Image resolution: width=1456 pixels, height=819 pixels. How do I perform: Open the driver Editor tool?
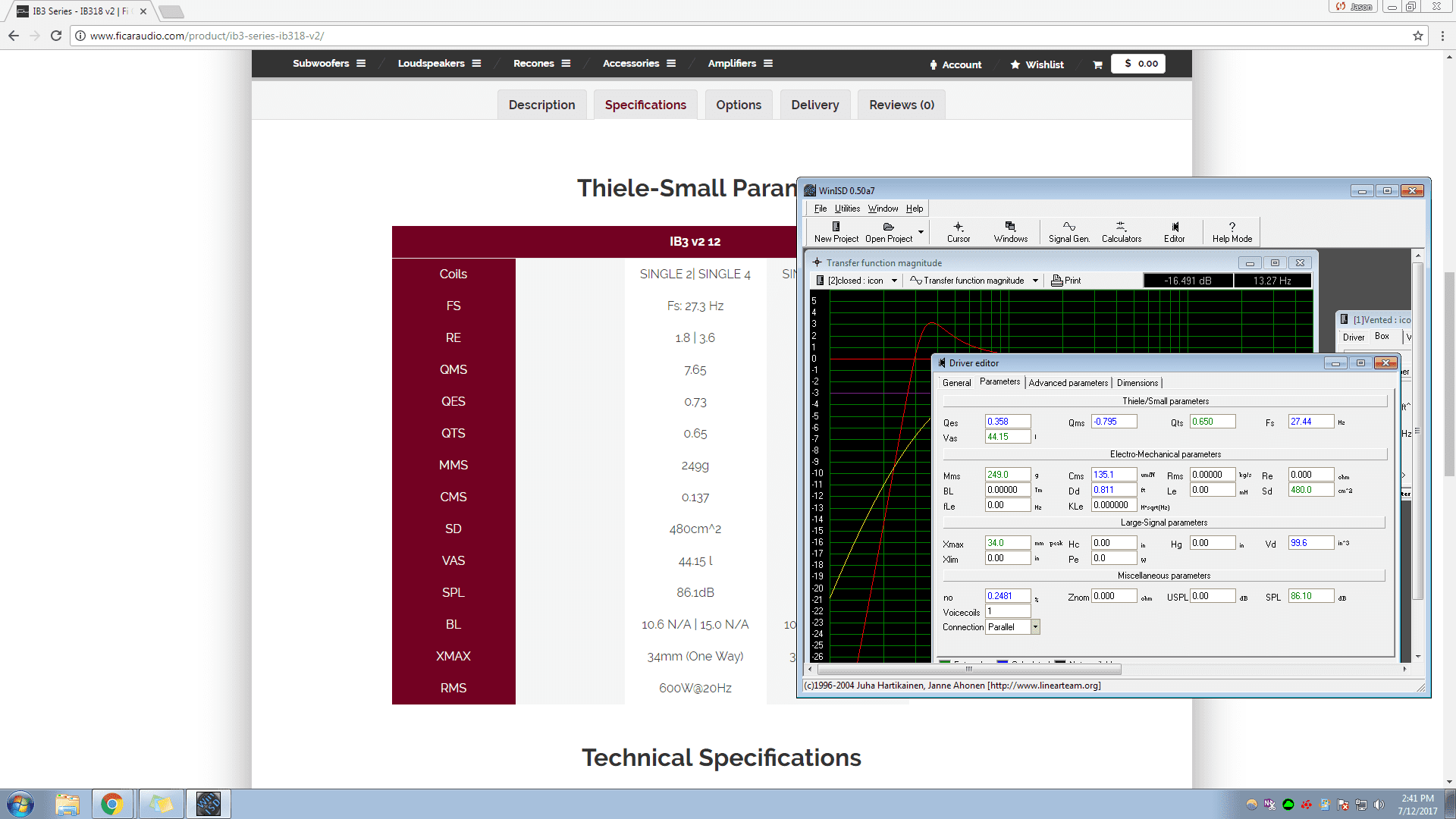(x=1175, y=231)
